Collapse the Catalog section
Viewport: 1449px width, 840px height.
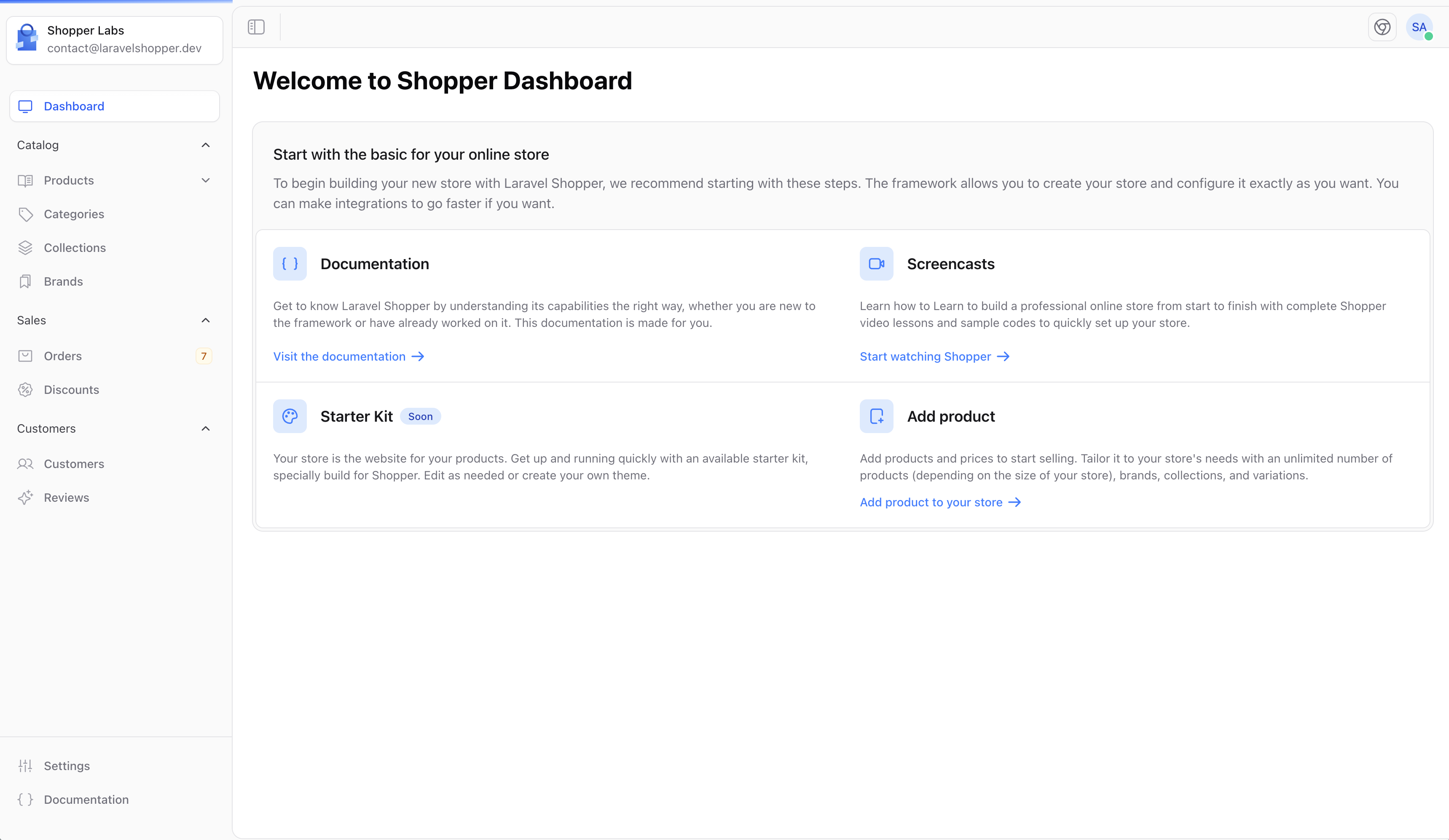(205, 145)
